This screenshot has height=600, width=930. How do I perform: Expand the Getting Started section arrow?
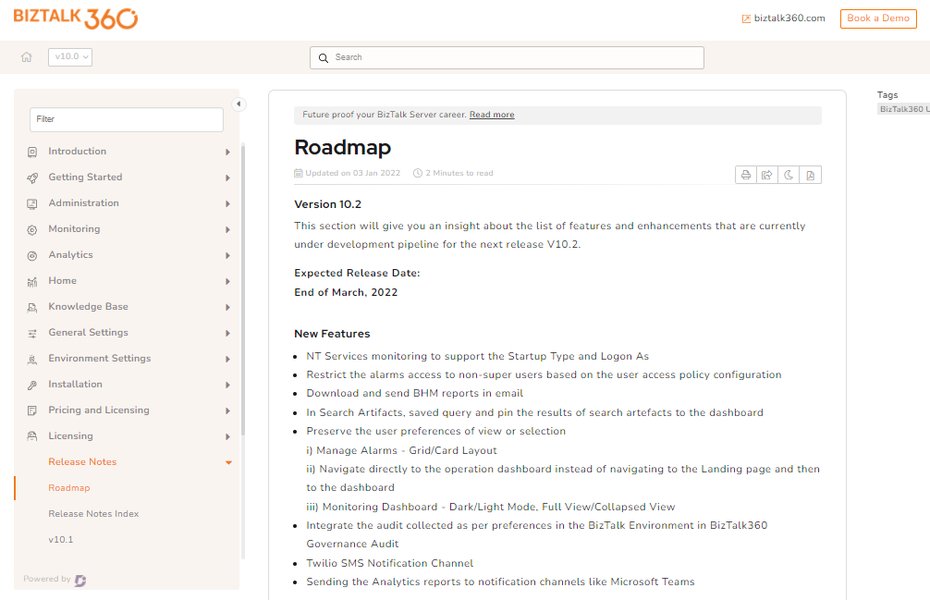[228, 178]
